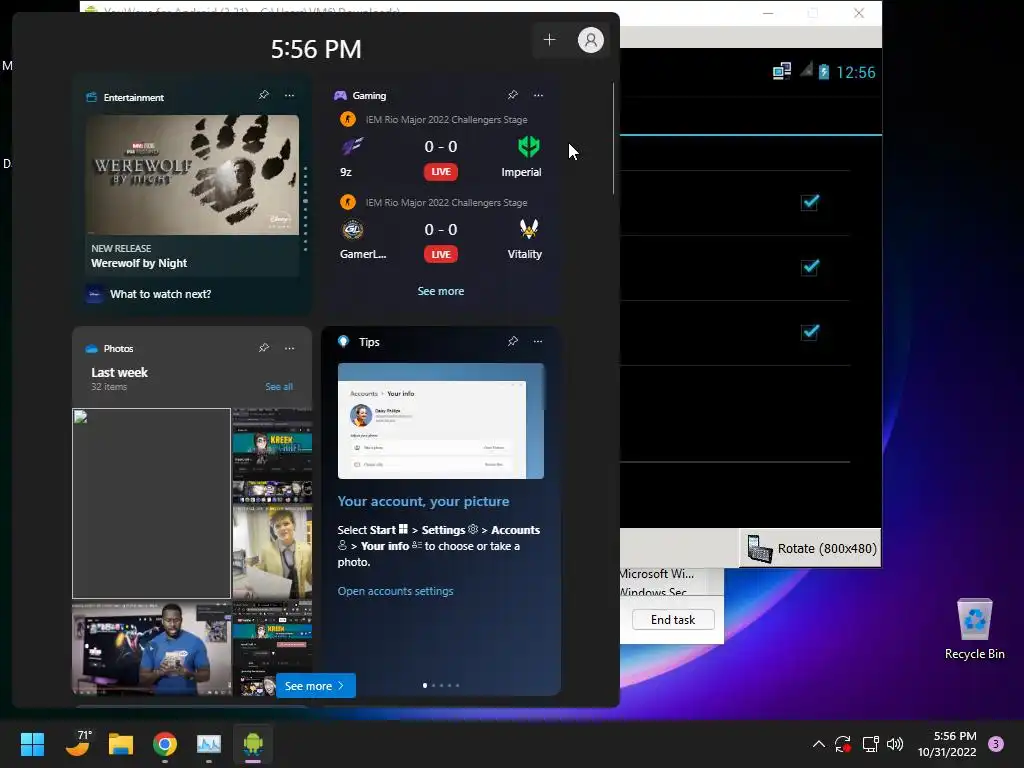Open the Werewolf by Night poster
The width and height of the screenshot is (1024, 768).
tap(192, 175)
